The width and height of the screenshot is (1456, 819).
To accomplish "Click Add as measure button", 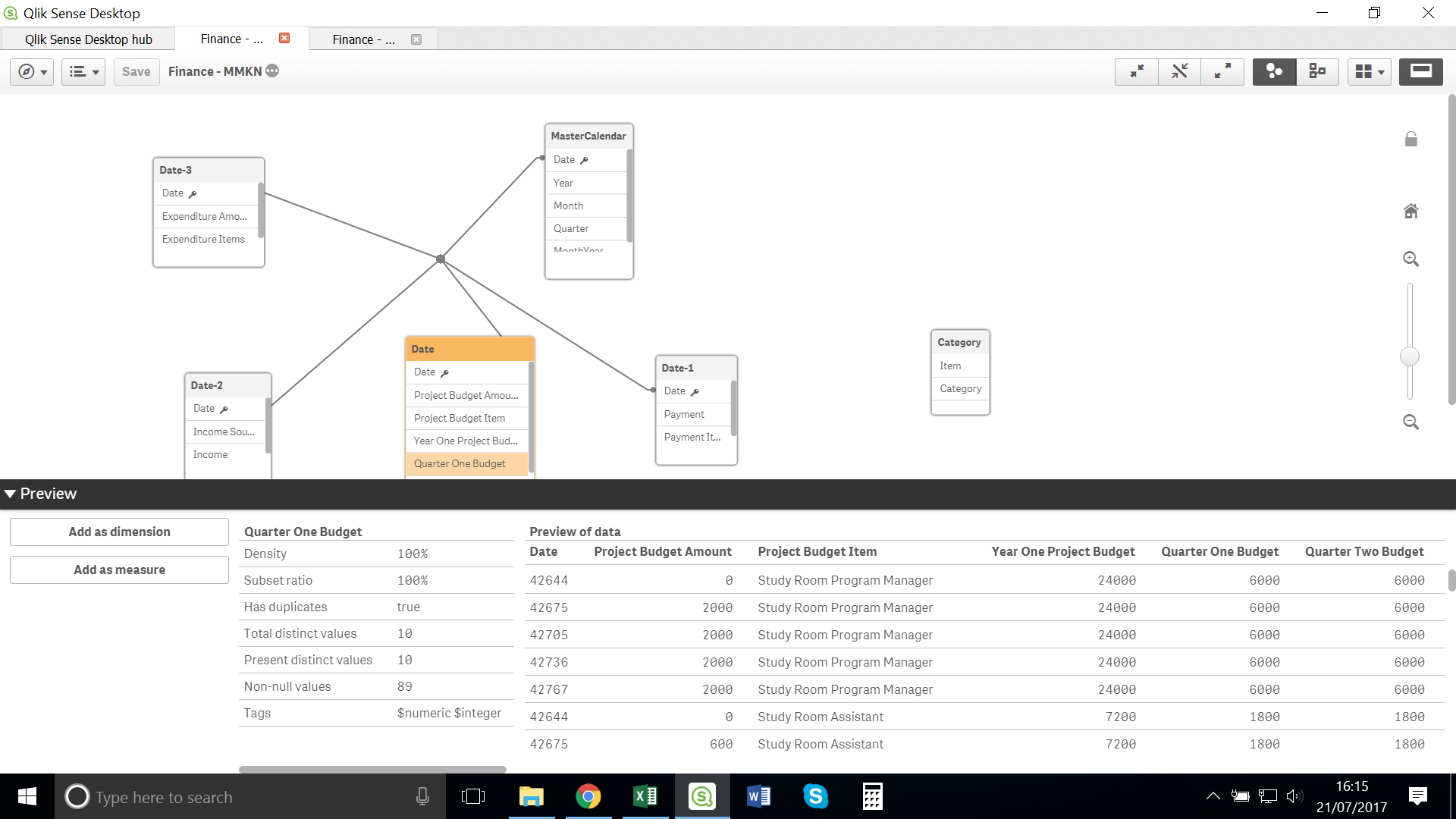I will 119,570.
